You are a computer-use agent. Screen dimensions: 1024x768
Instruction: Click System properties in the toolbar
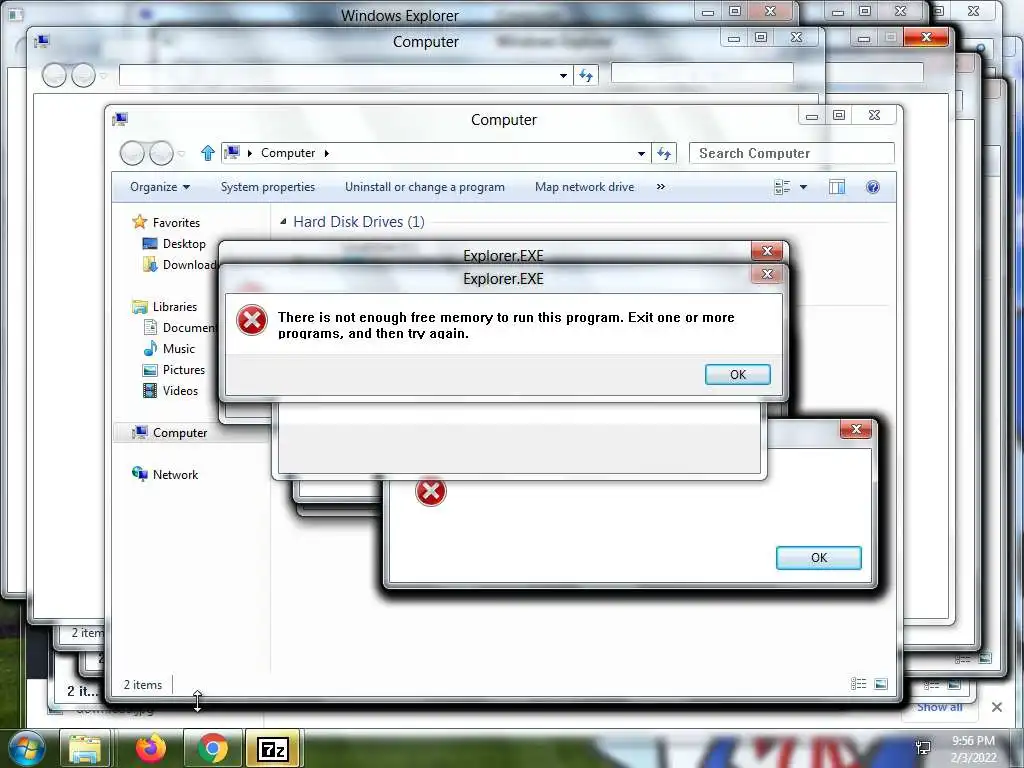[268, 187]
